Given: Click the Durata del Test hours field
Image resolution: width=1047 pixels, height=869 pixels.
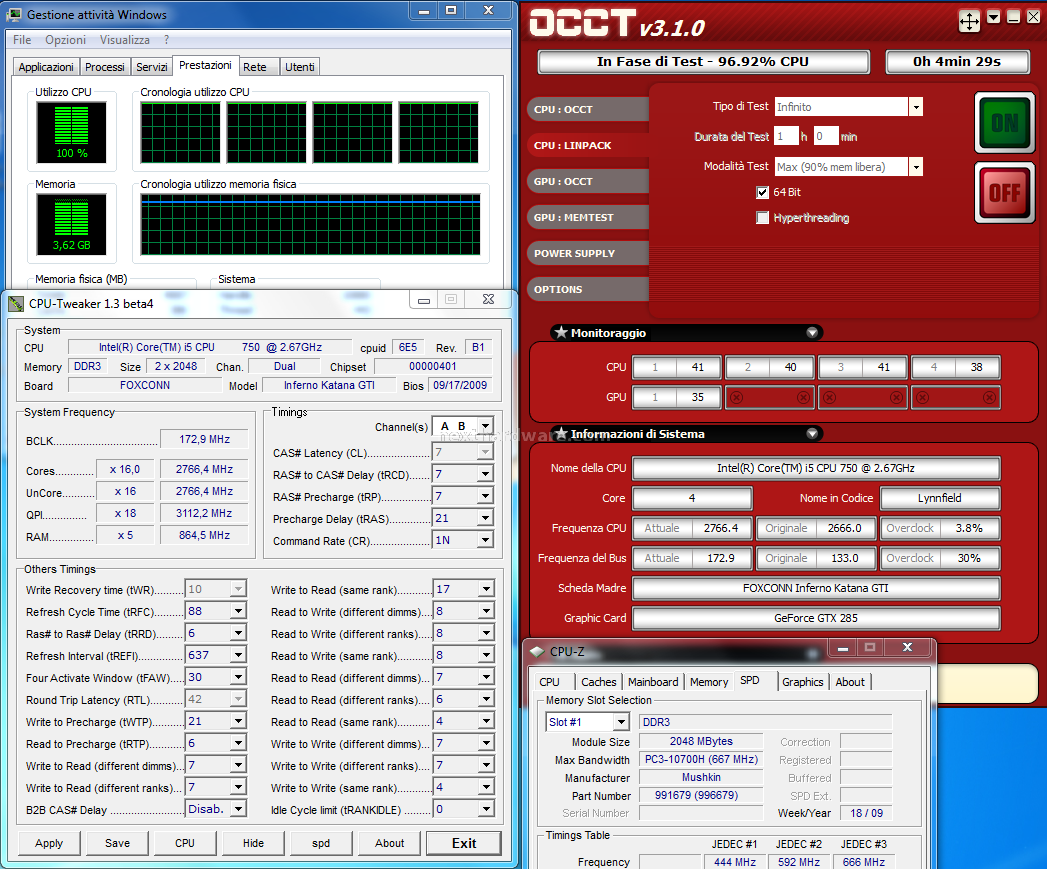Looking at the screenshot, I should (786, 136).
